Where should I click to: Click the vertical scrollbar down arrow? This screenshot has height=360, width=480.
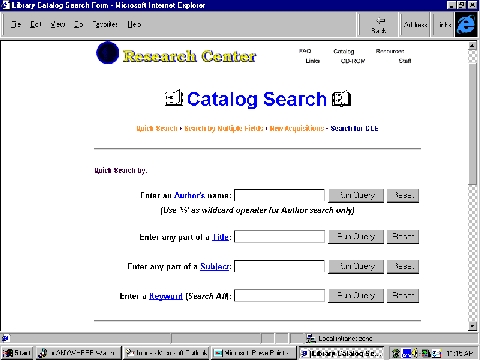pos(472,326)
